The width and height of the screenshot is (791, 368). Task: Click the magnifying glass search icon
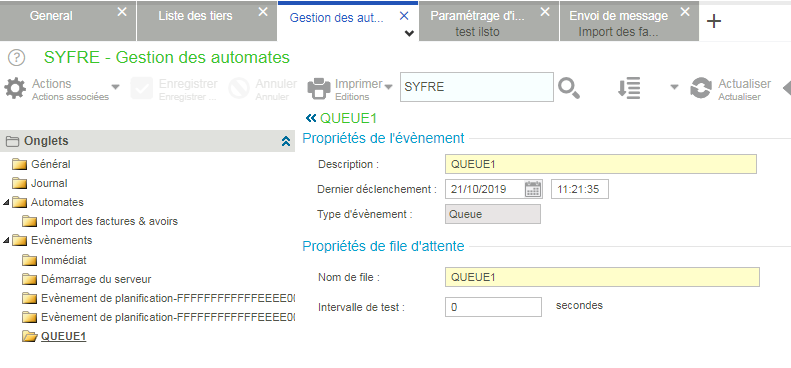569,88
